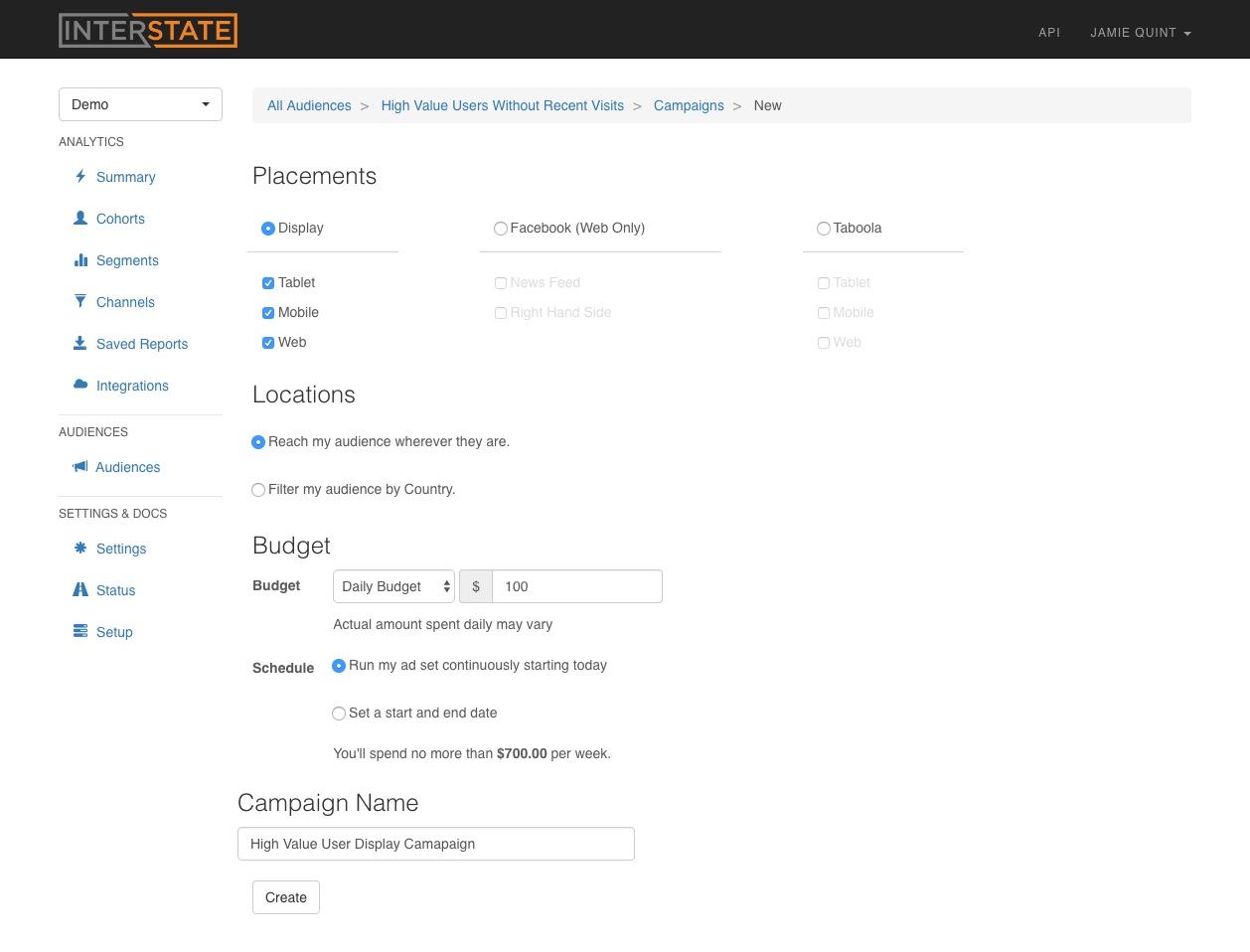This screenshot has width=1250, height=952.
Task: Click the Create button
Action: click(x=286, y=897)
